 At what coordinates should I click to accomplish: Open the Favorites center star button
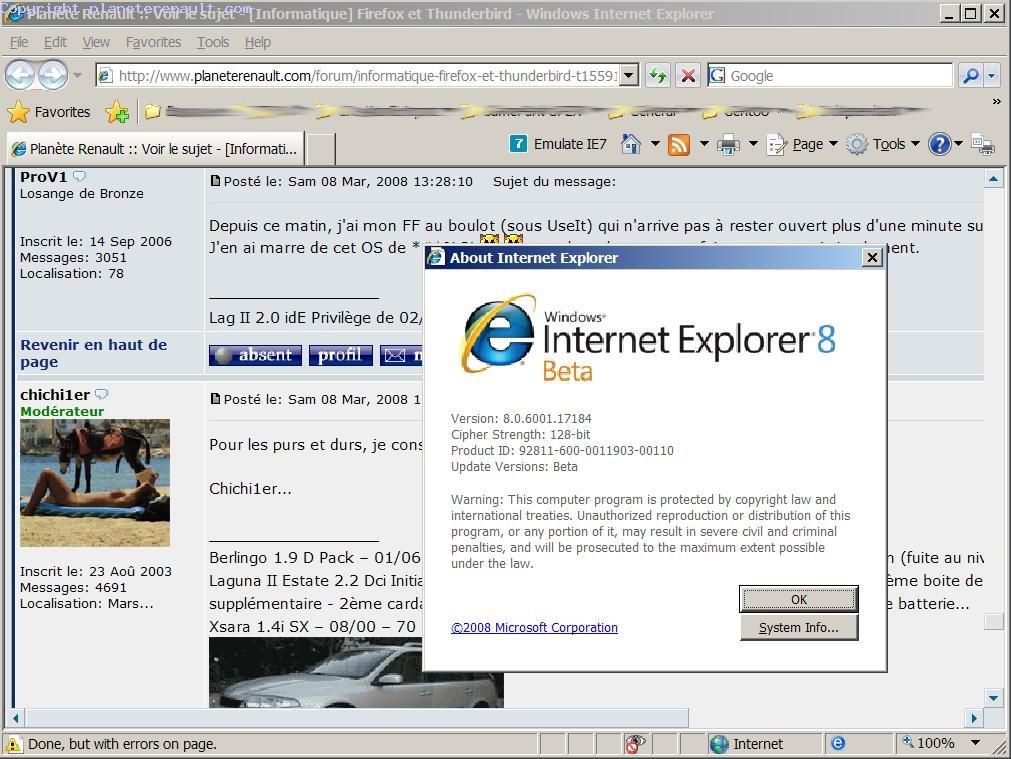pyautogui.click(x=49, y=112)
